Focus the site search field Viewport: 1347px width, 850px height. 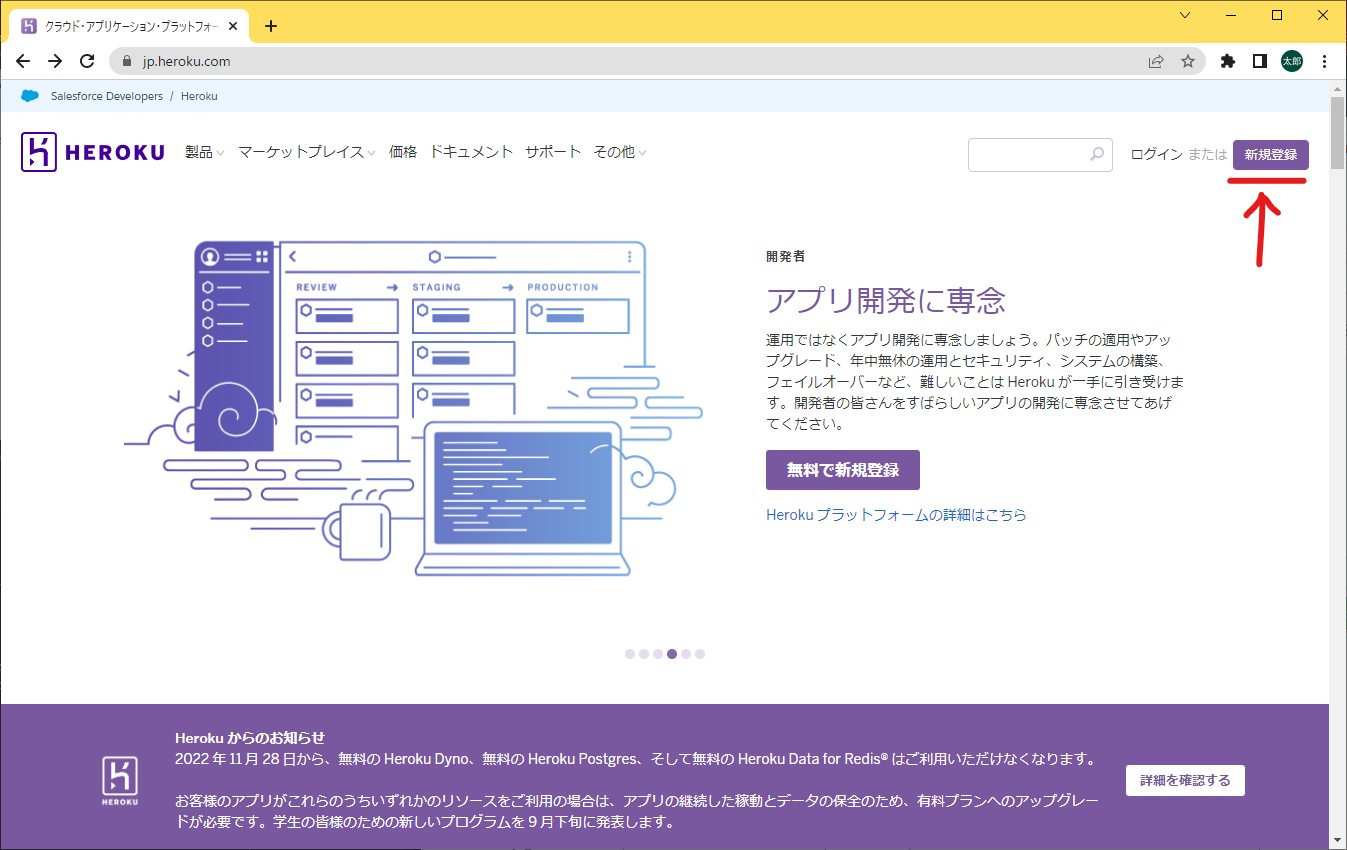[x=1040, y=154]
